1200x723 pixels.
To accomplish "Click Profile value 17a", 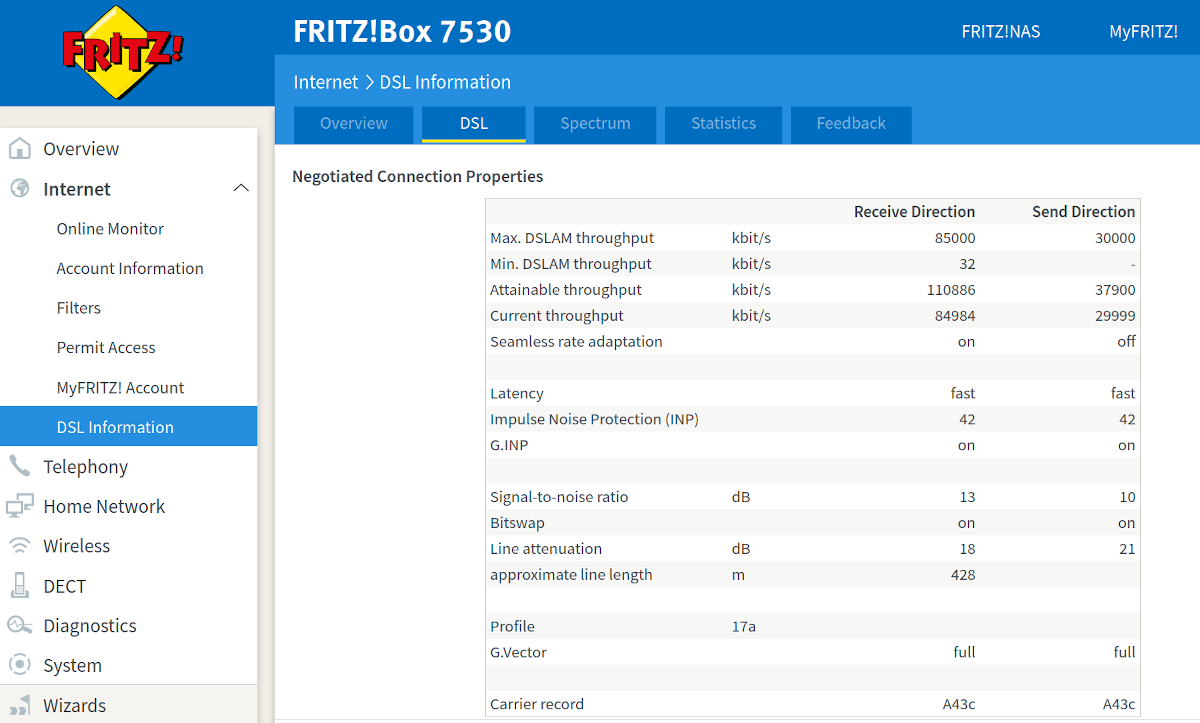I will (744, 627).
